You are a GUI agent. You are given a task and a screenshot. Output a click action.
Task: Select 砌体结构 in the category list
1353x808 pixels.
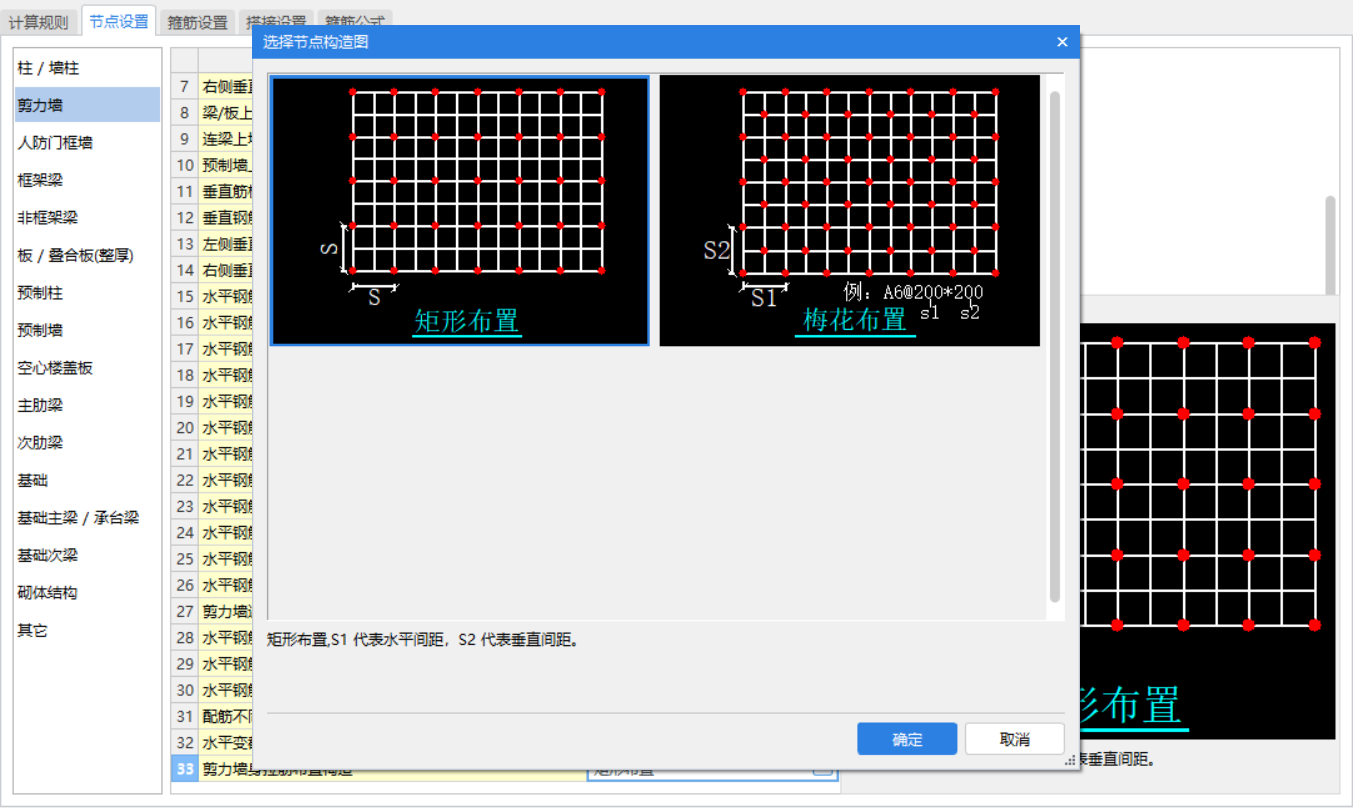pos(87,593)
